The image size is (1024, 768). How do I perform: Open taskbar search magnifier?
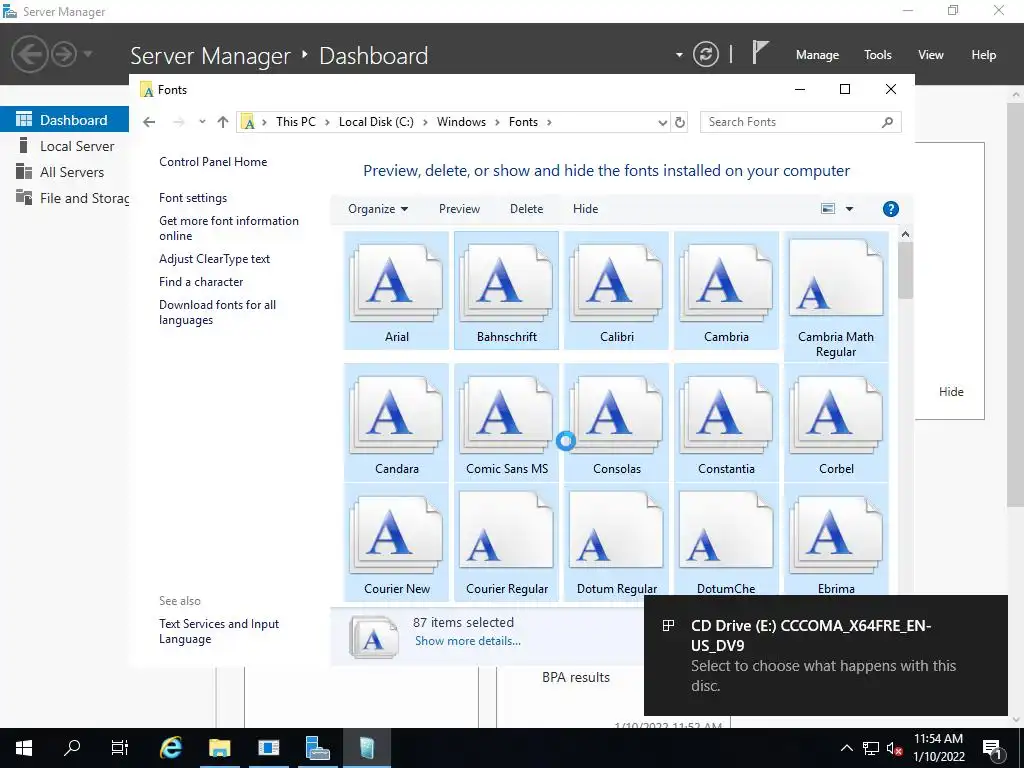point(72,748)
